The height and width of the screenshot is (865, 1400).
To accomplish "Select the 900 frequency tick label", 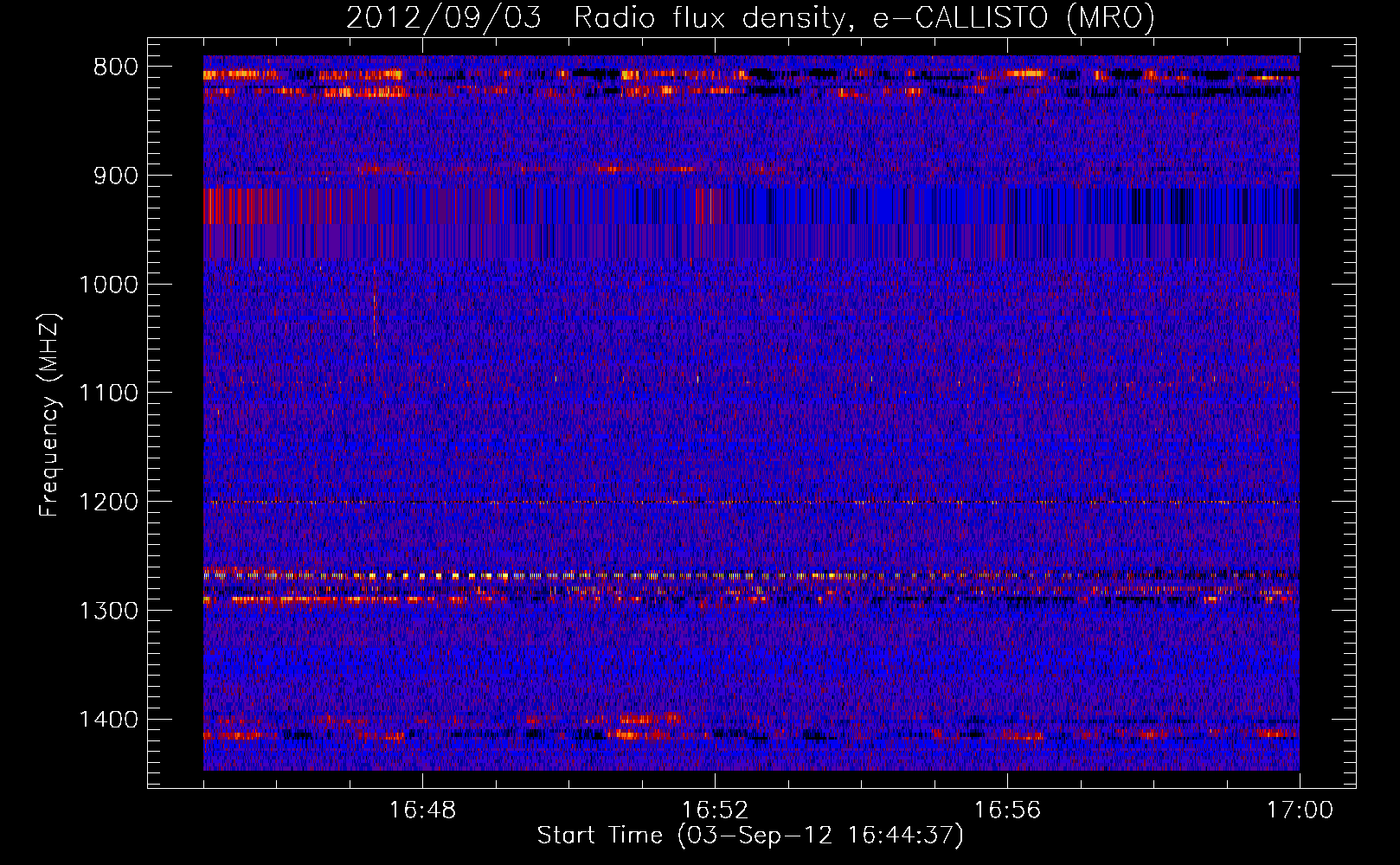I will tap(116, 176).
